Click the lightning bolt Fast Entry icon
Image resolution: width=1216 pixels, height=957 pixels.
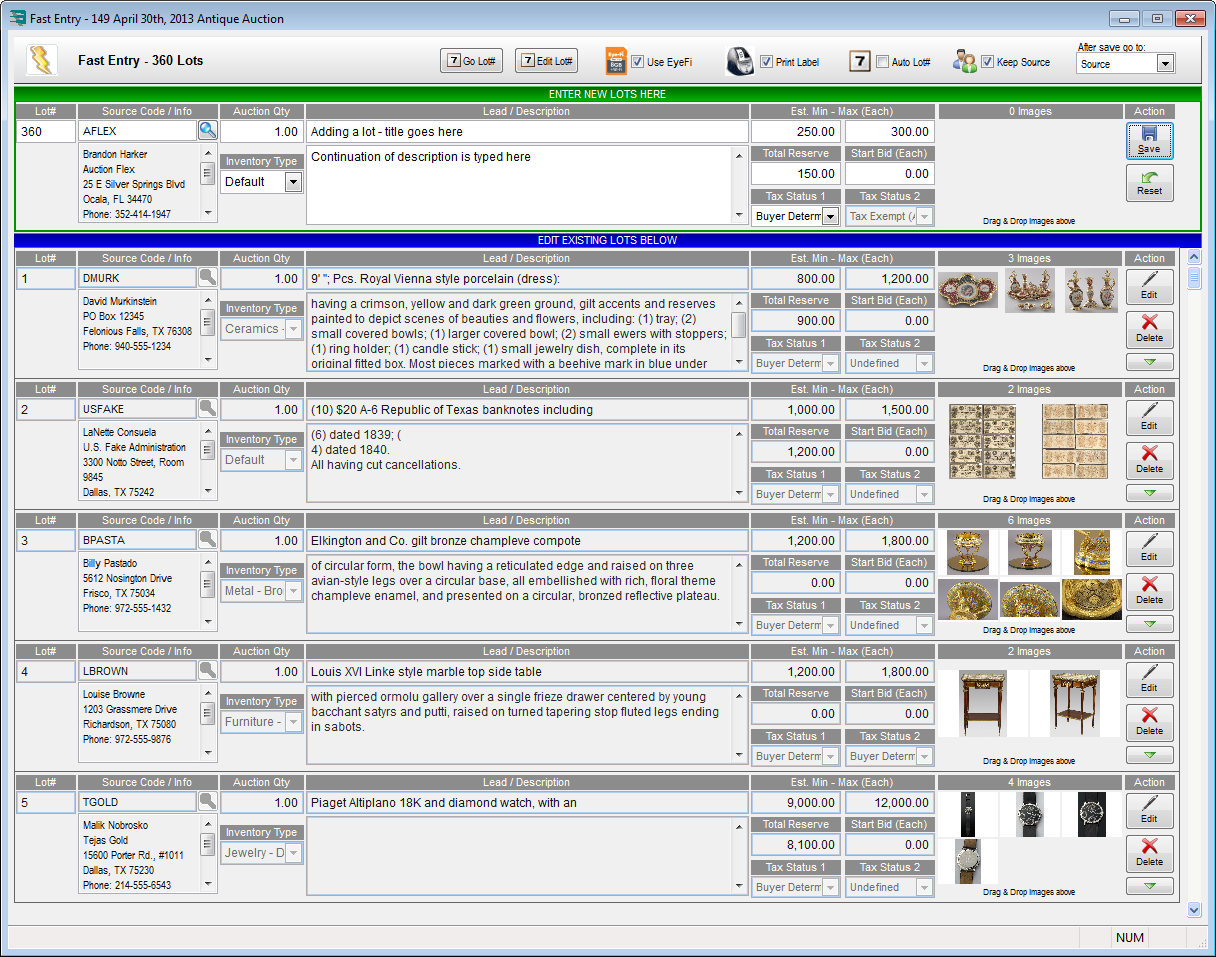[x=42, y=61]
